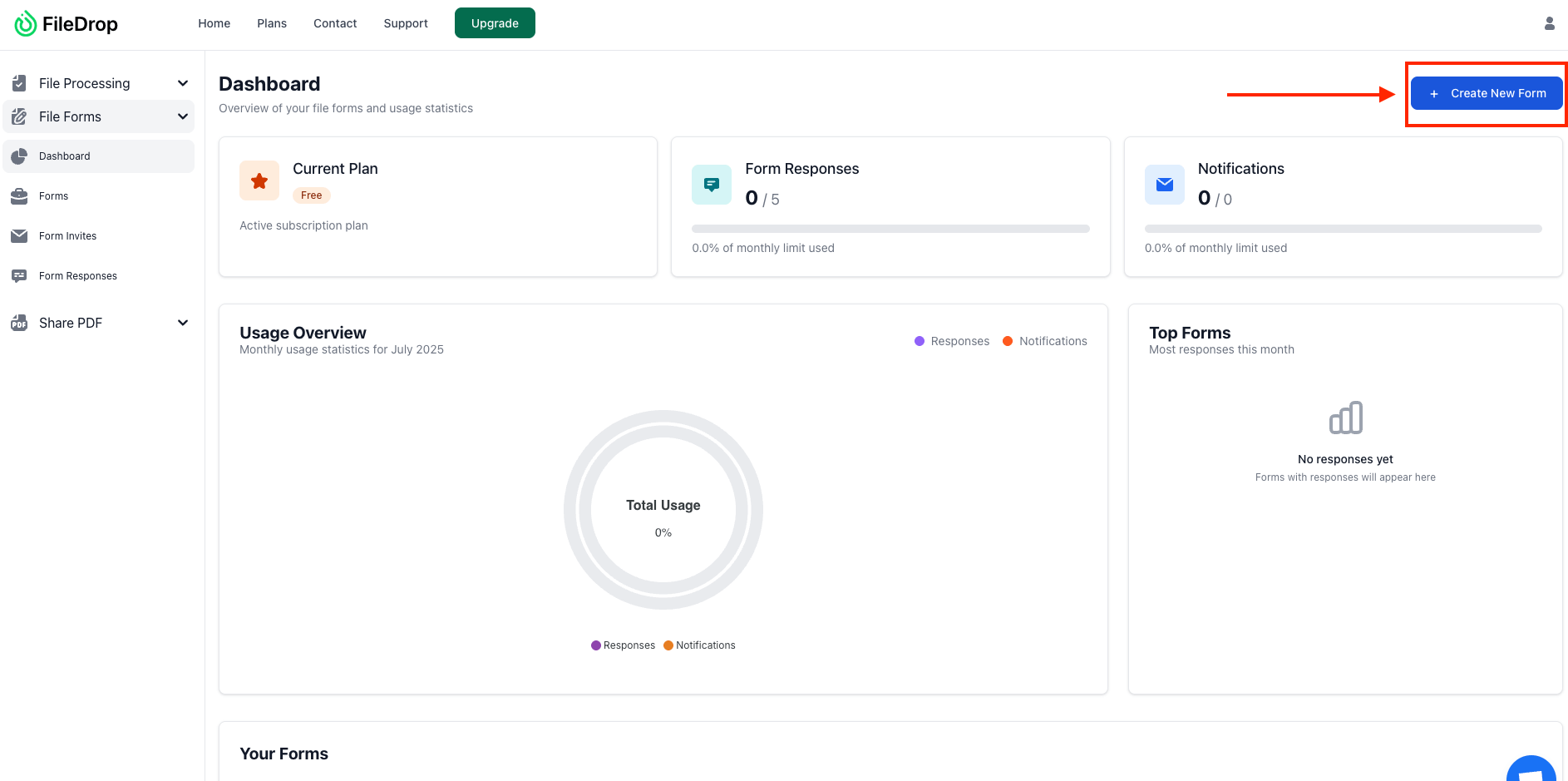The image size is (1568, 781).
Task: Click the Notifications card title
Action: pos(1240,169)
